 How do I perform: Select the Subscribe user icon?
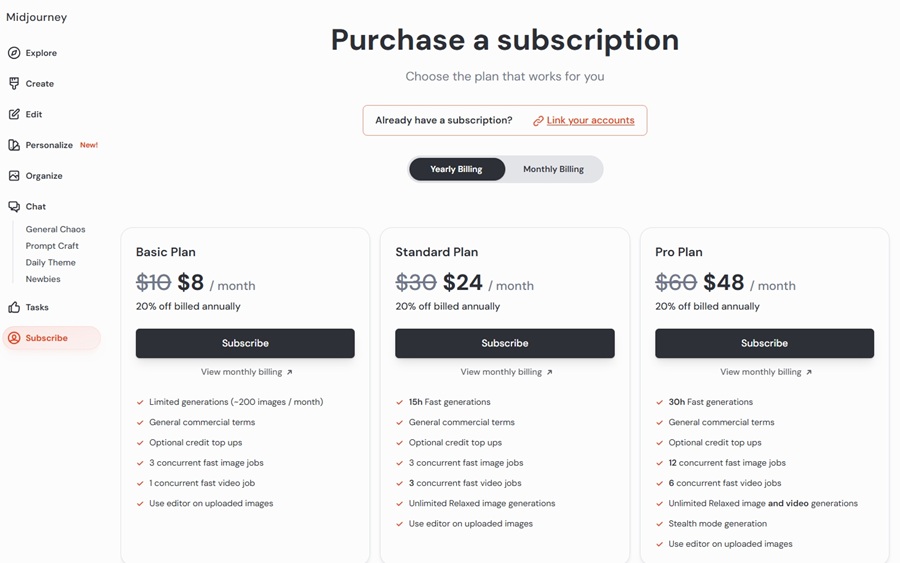coord(14,338)
